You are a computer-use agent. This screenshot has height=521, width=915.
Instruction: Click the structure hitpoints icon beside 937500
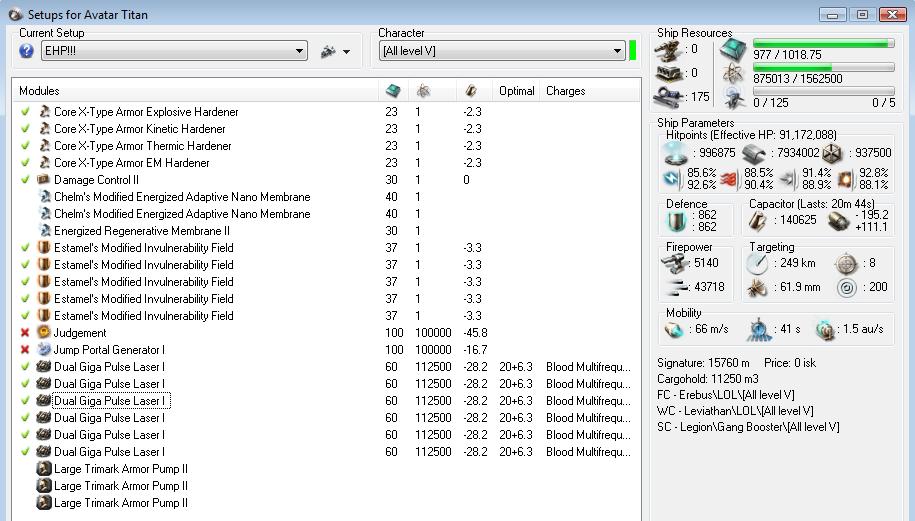pyautogui.click(x=832, y=153)
